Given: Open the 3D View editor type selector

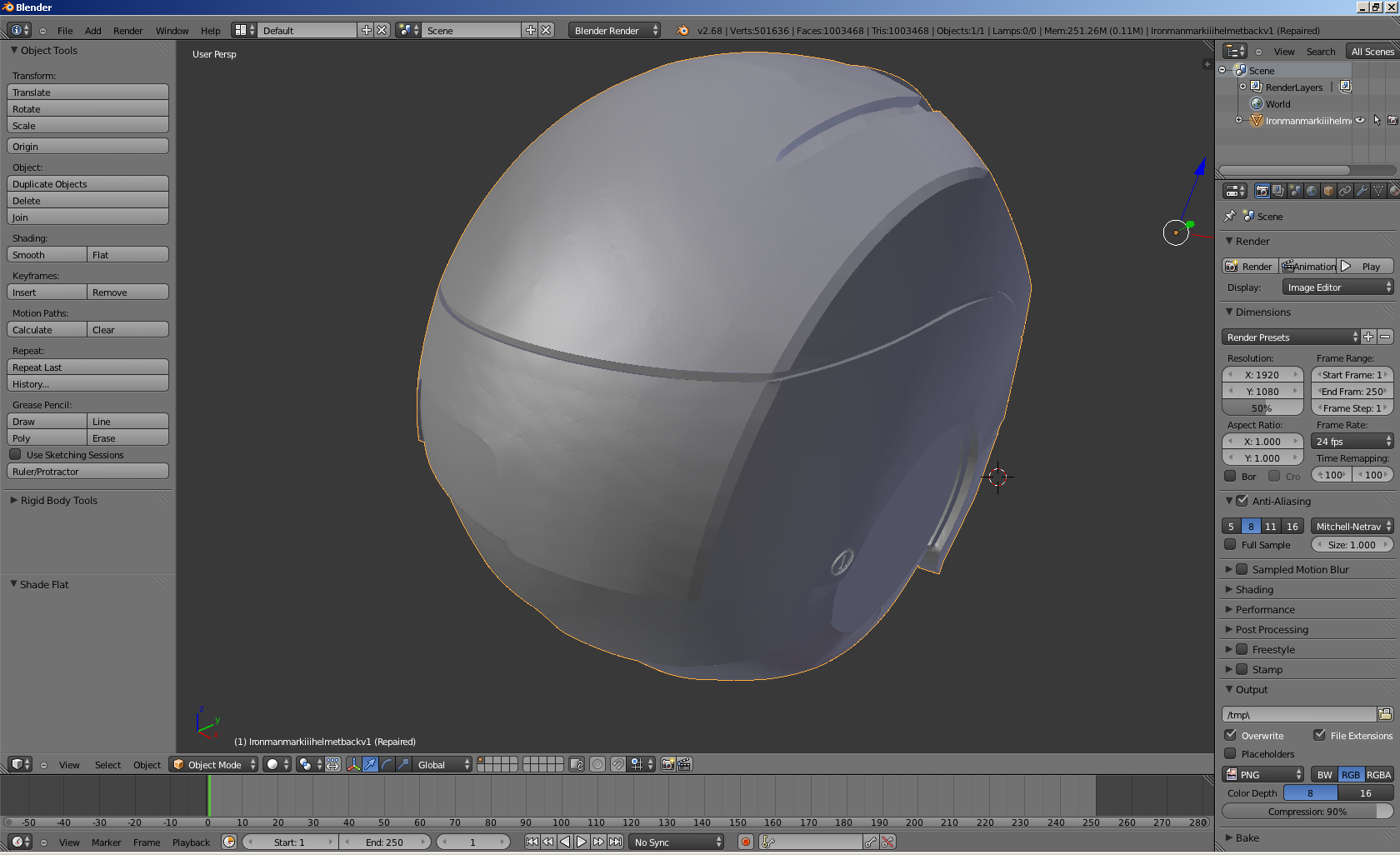Looking at the screenshot, I should 20,764.
